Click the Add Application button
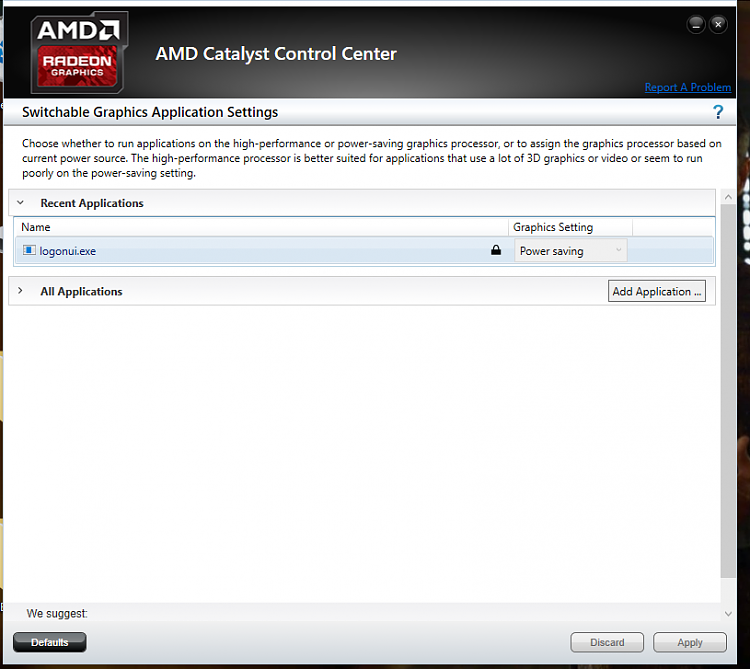The height and width of the screenshot is (669, 750). pyautogui.click(x=656, y=291)
